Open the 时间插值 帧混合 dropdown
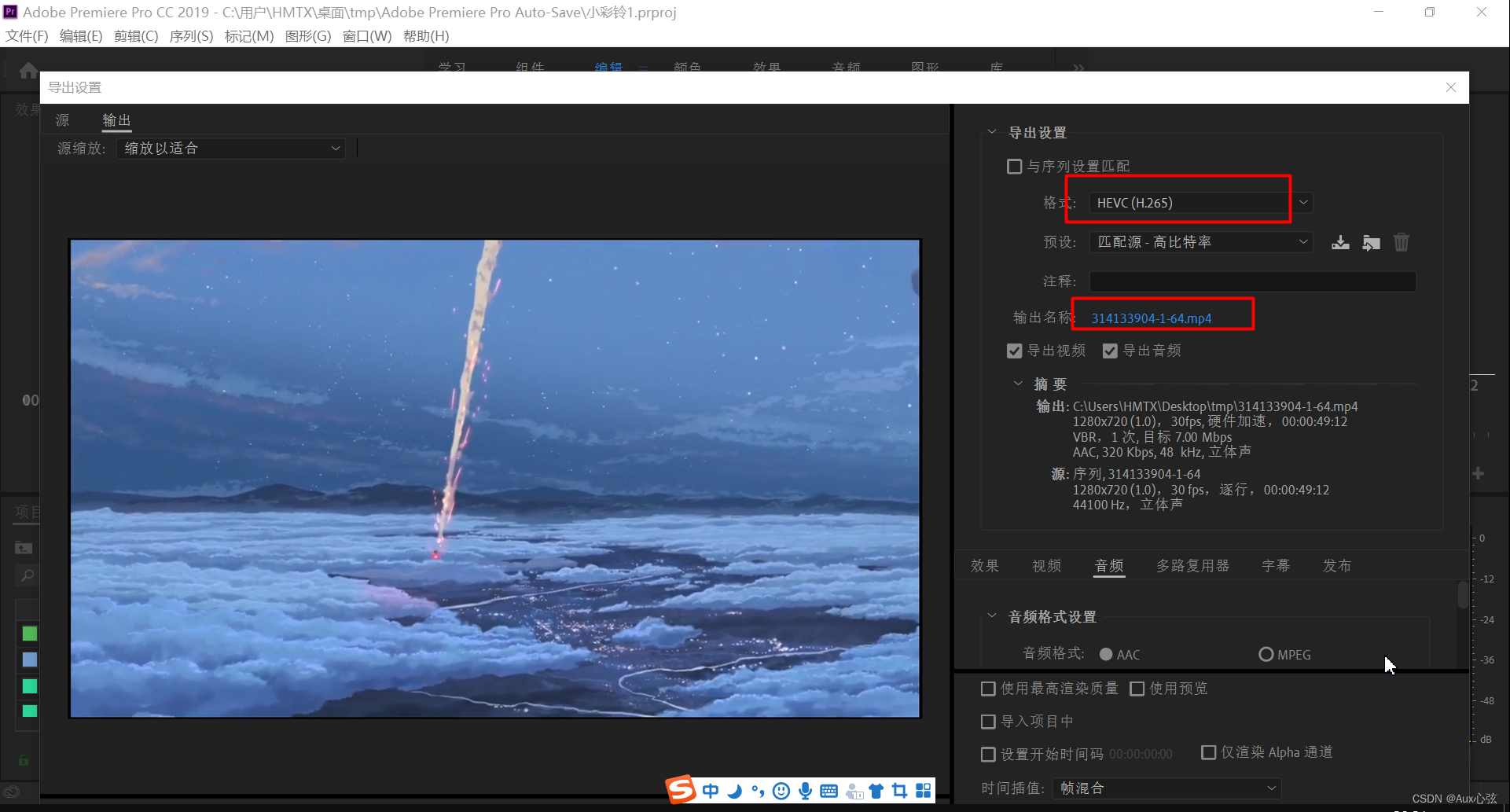This screenshot has width=1510, height=812. pyautogui.click(x=1166, y=788)
